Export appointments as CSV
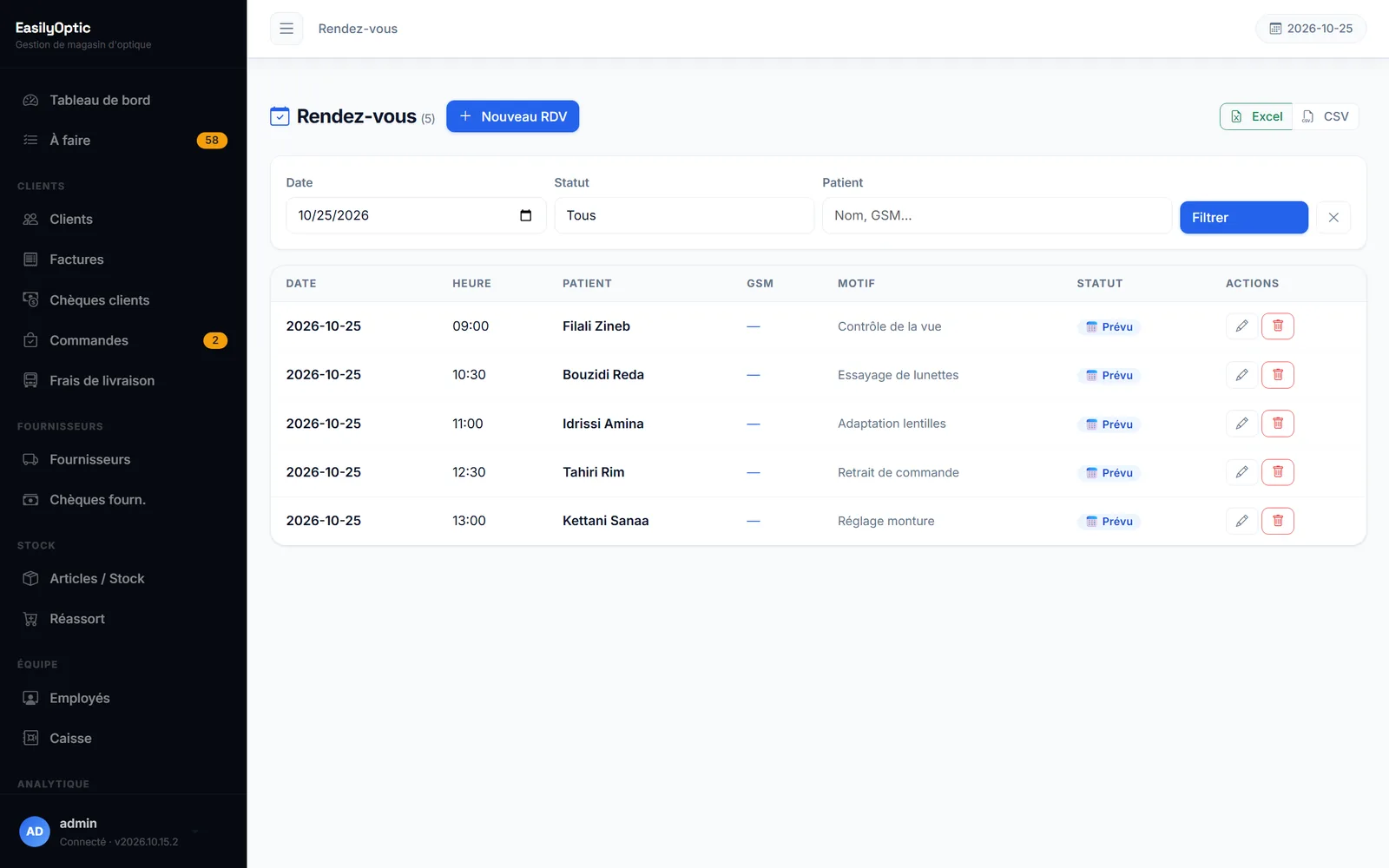This screenshot has width=1389, height=868. click(1326, 116)
